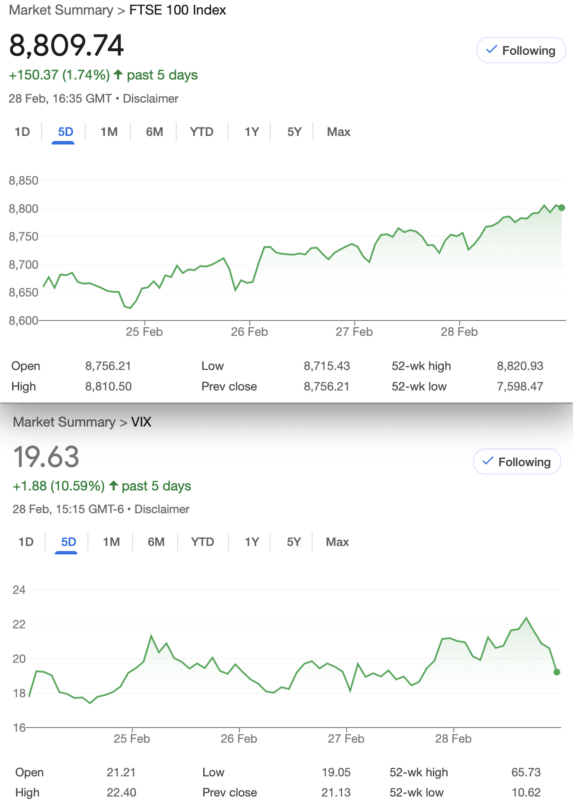
Task: Click the green endpoint dot on FTSE chart
Action: coord(561,208)
